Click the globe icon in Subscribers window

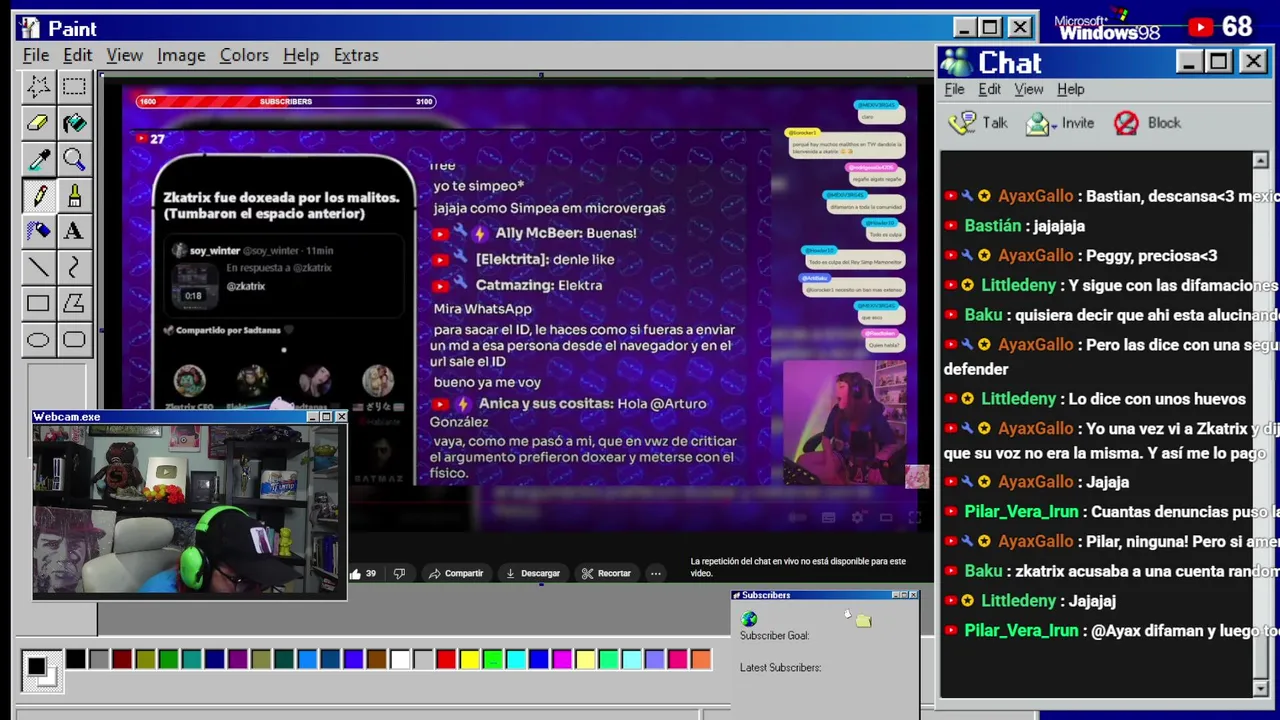point(749,619)
